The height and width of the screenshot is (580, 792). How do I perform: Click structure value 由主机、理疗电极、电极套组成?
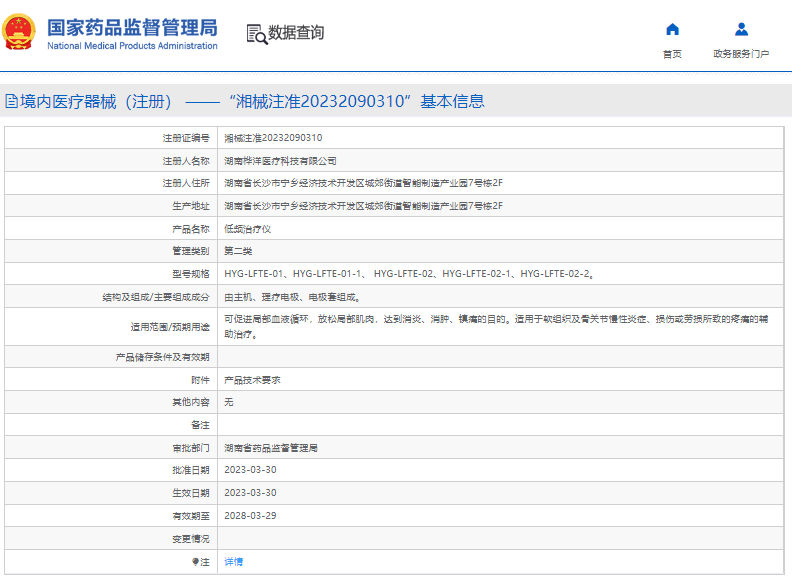(292, 297)
